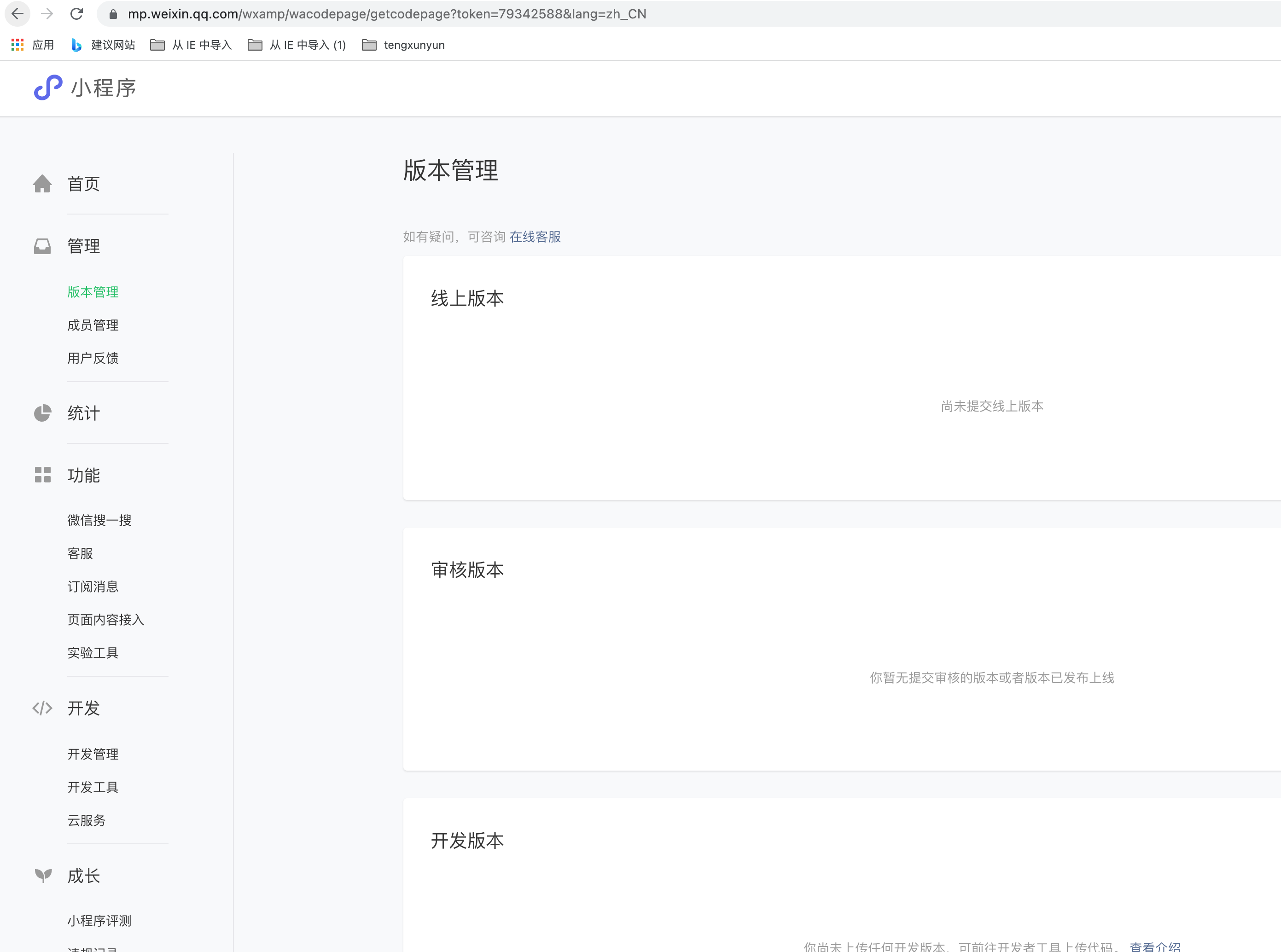Click the grid icon beside 功能
The image size is (1281, 952).
point(42,475)
